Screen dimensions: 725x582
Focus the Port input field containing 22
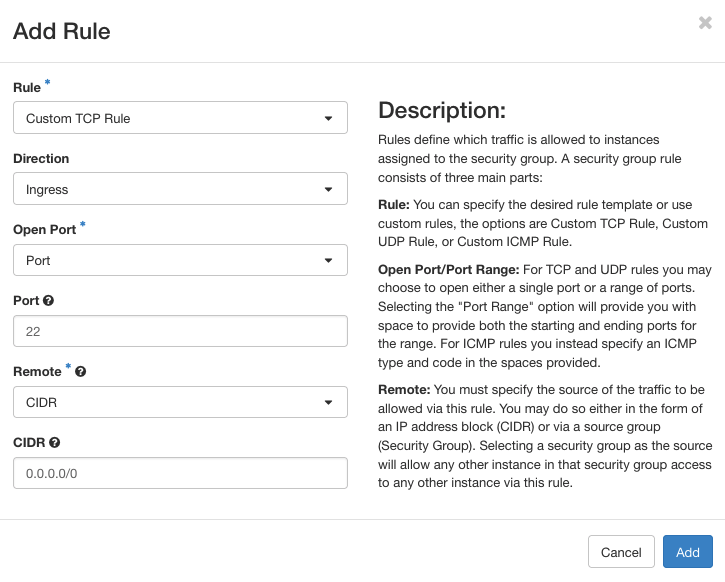click(180, 331)
